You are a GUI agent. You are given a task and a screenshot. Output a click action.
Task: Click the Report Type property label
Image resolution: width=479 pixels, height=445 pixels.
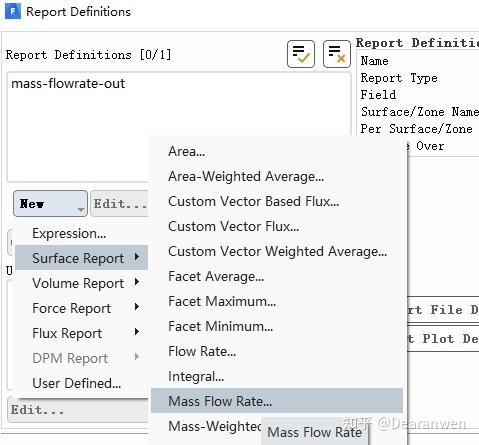coord(399,78)
